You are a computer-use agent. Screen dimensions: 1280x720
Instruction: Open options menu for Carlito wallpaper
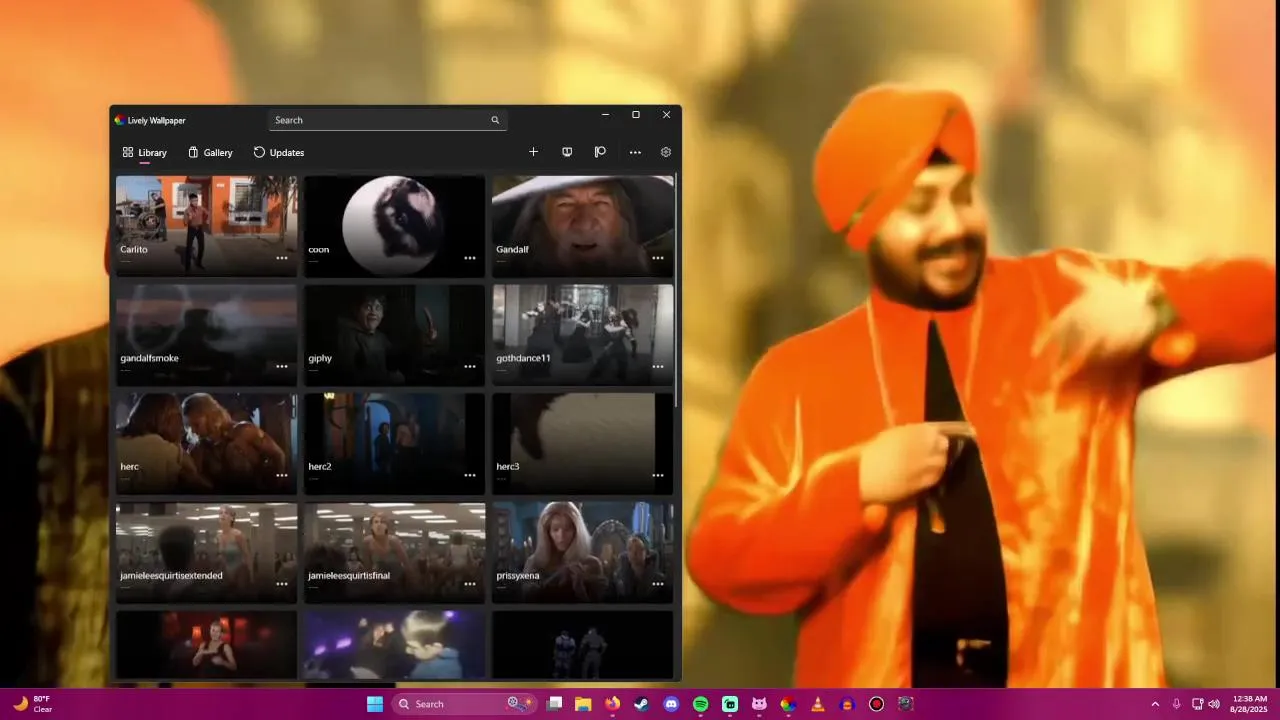point(282,258)
